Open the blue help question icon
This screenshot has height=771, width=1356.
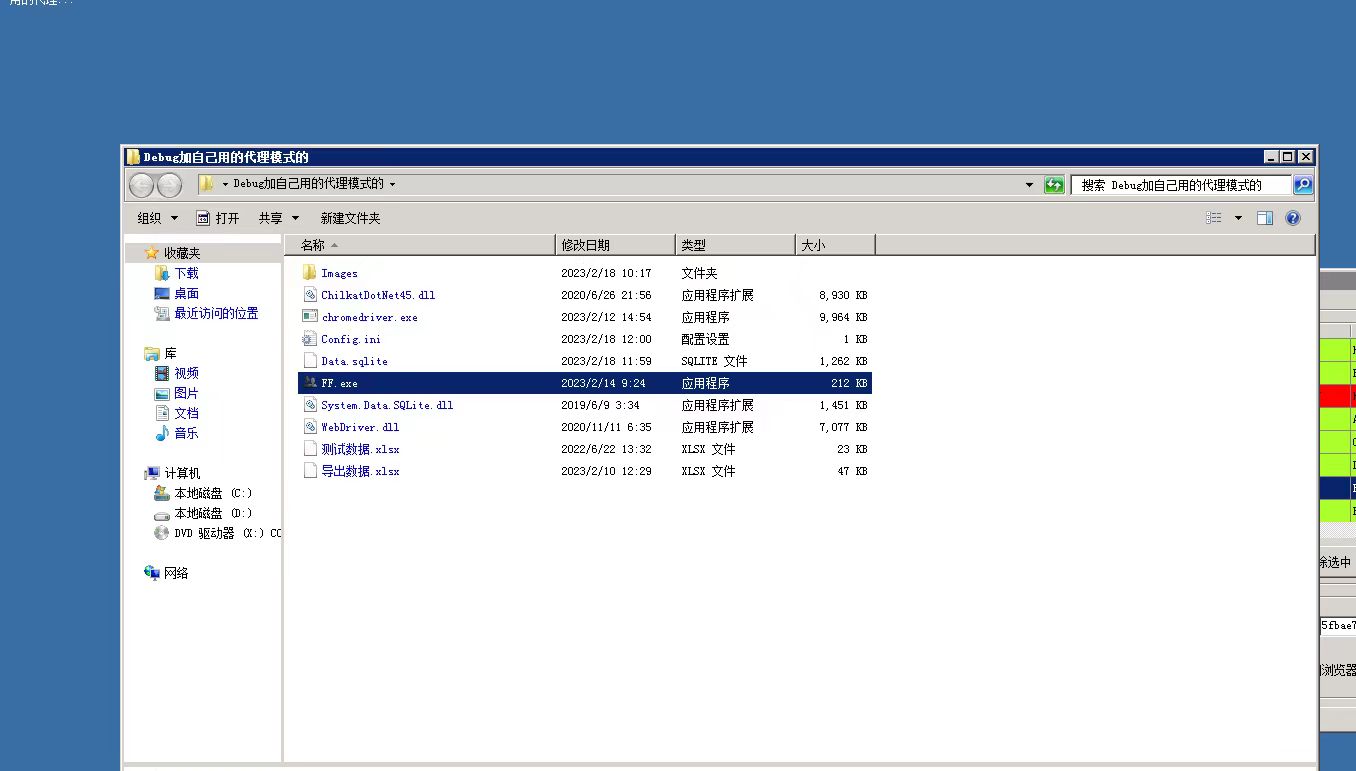1293,218
